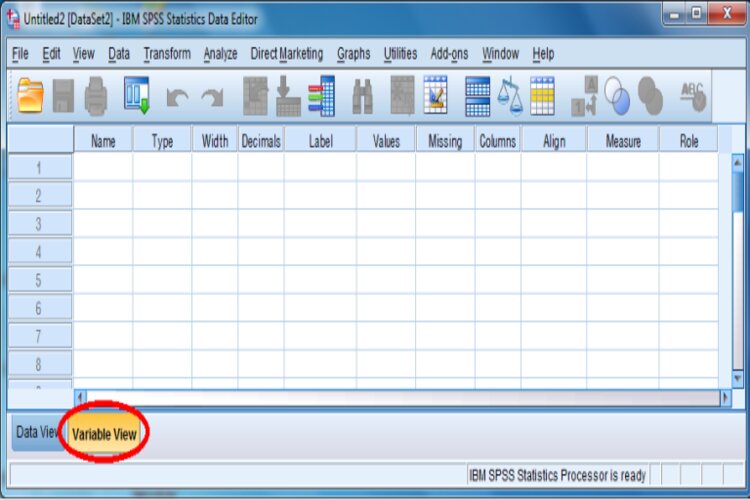Click the Columns column header
Image resolution: width=750 pixels, height=500 pixels.
coord(497,141)
